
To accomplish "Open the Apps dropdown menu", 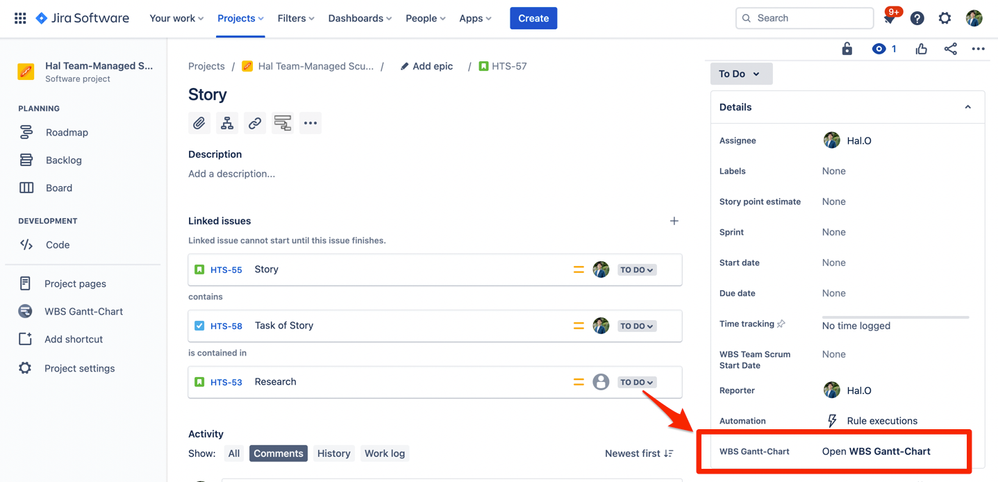I will coord(475,18).
